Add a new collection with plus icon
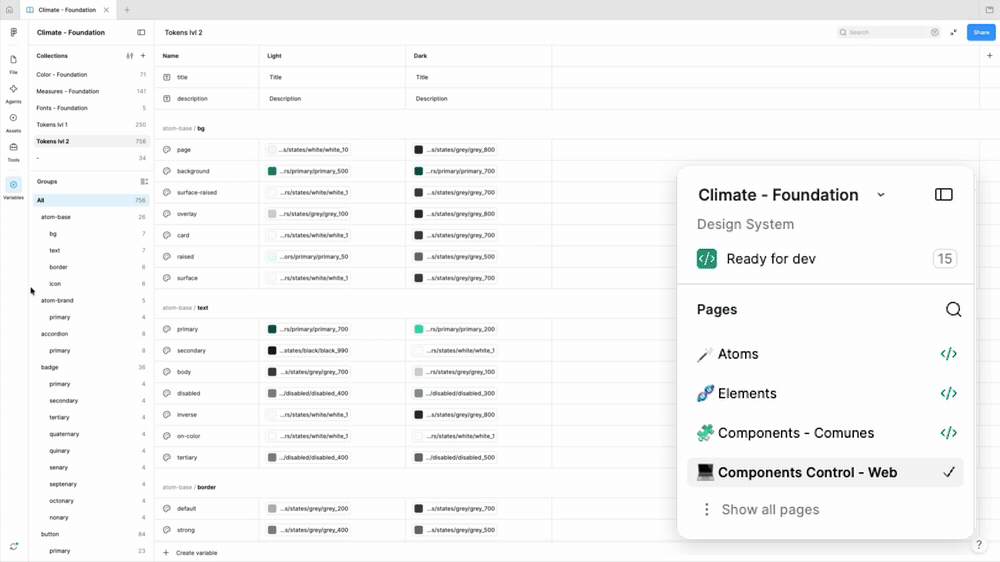Screen dimensions: 1000x562 coord(143,56)
